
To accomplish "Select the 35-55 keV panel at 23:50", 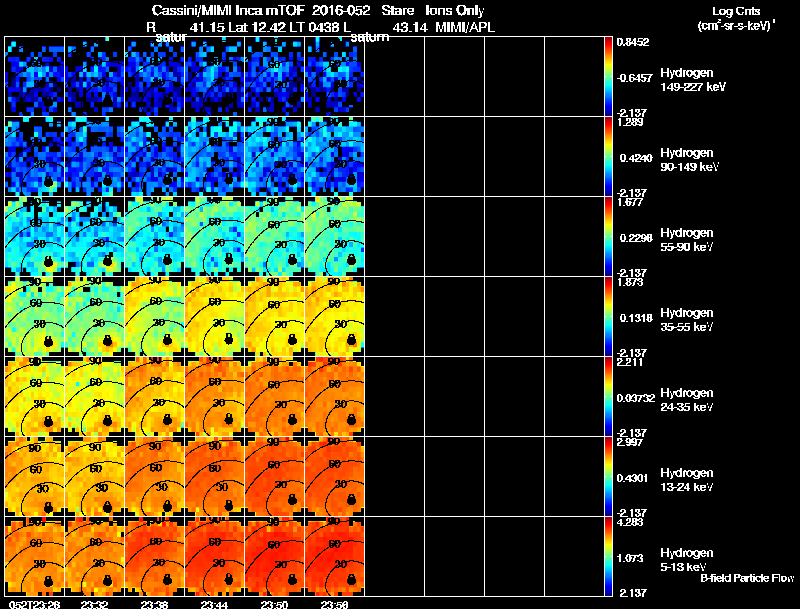I will tap(275, 317).
